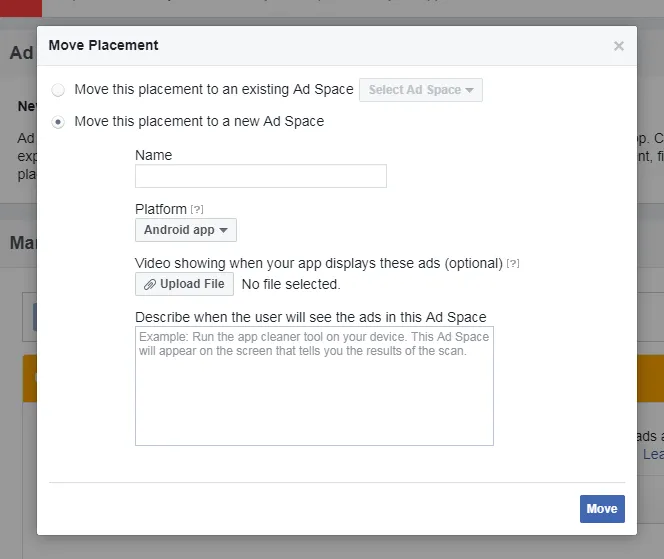The height and width of the screenshot is (559, 664).
Task: Click the "No file selected." text
Action: click(291, 284)
